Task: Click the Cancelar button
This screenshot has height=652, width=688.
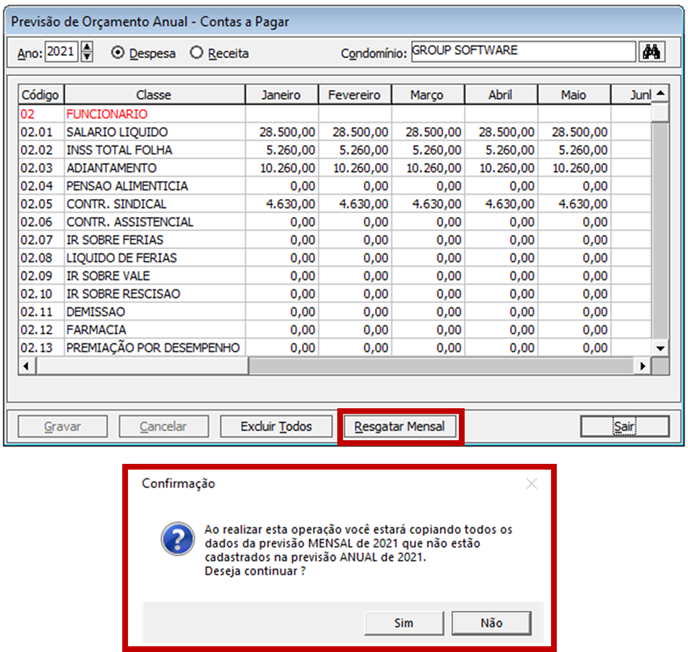Action: point(163,426)
